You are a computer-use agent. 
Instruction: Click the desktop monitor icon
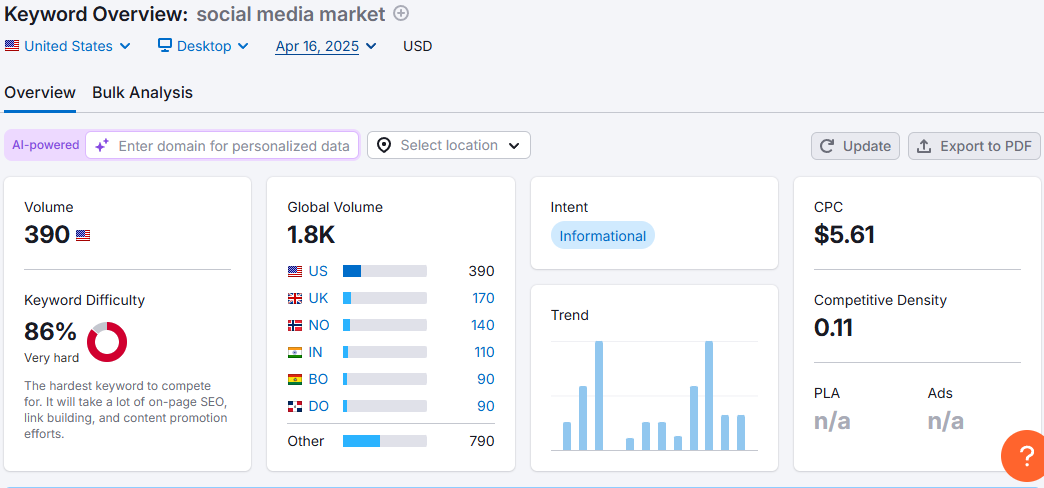[164, 45]
